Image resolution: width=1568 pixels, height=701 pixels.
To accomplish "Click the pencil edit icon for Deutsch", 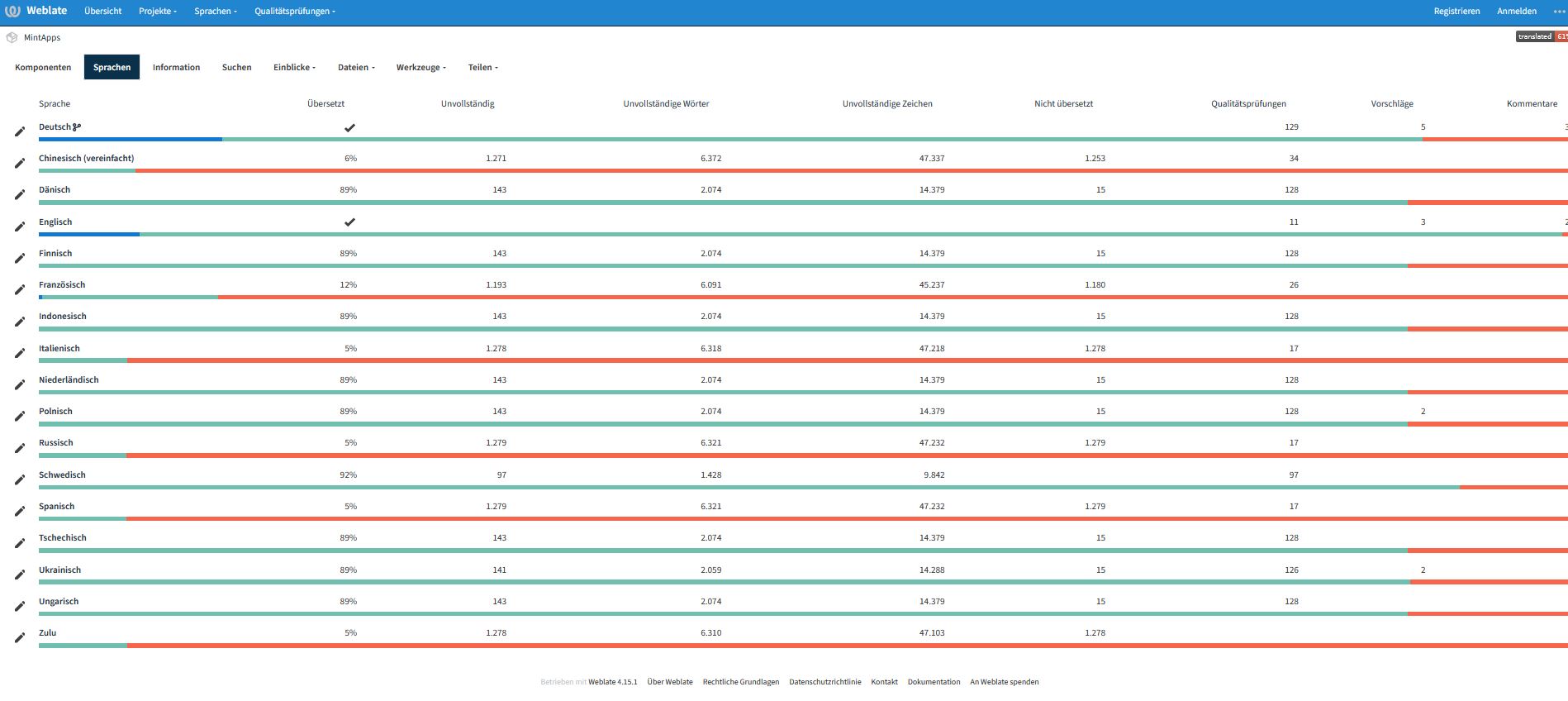I will [20, 131].
